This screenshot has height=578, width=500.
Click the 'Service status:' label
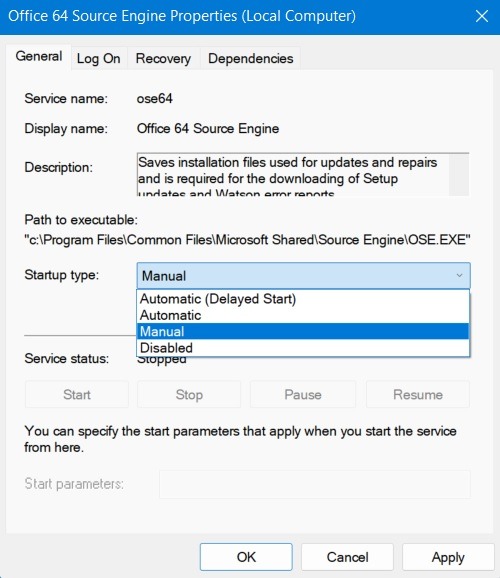click(x=67, y=358)
